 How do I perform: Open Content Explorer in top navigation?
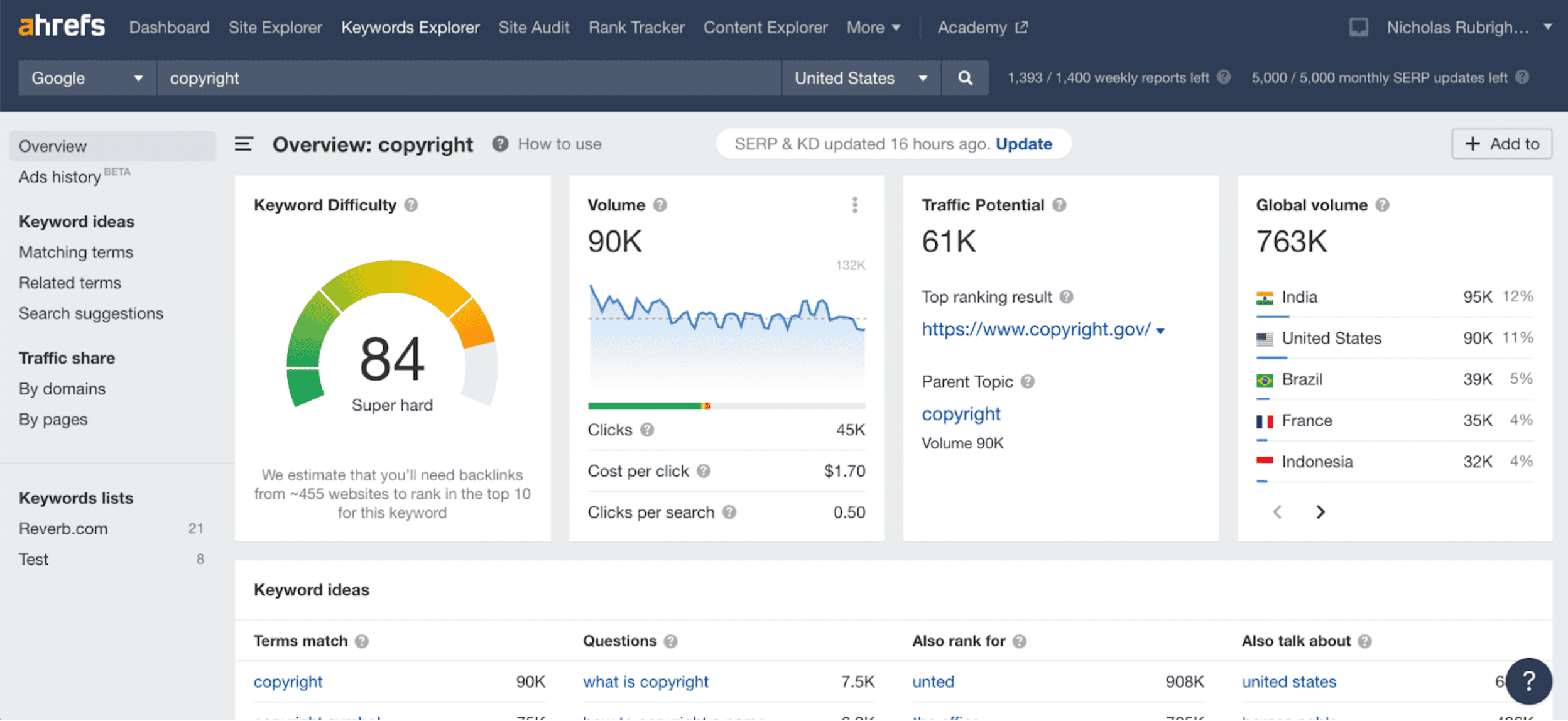[765, 28]
